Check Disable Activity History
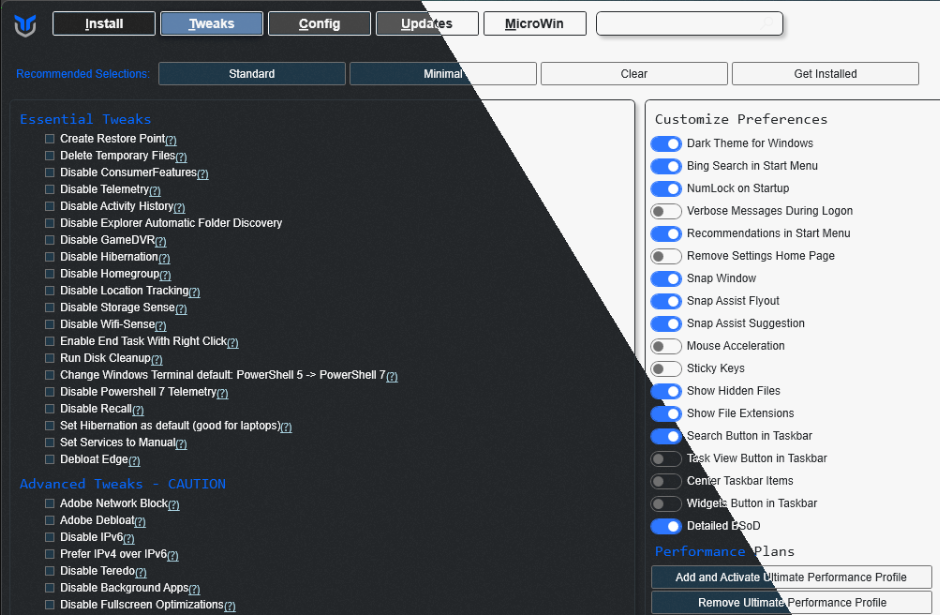Screen dimensions: 940x615 pos(50,206)
